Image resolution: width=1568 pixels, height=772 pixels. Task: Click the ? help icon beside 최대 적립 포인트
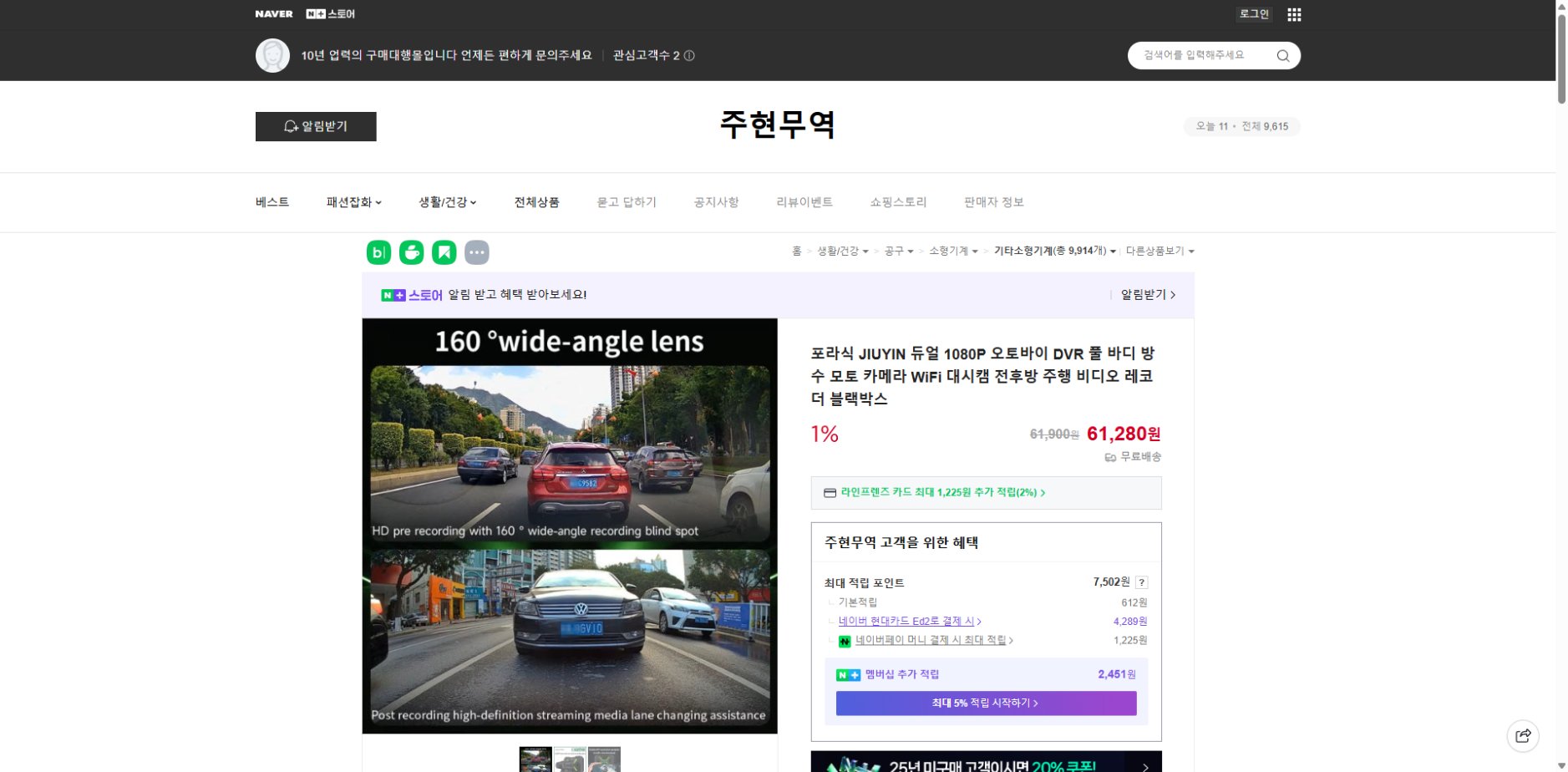click(1144, 582)
